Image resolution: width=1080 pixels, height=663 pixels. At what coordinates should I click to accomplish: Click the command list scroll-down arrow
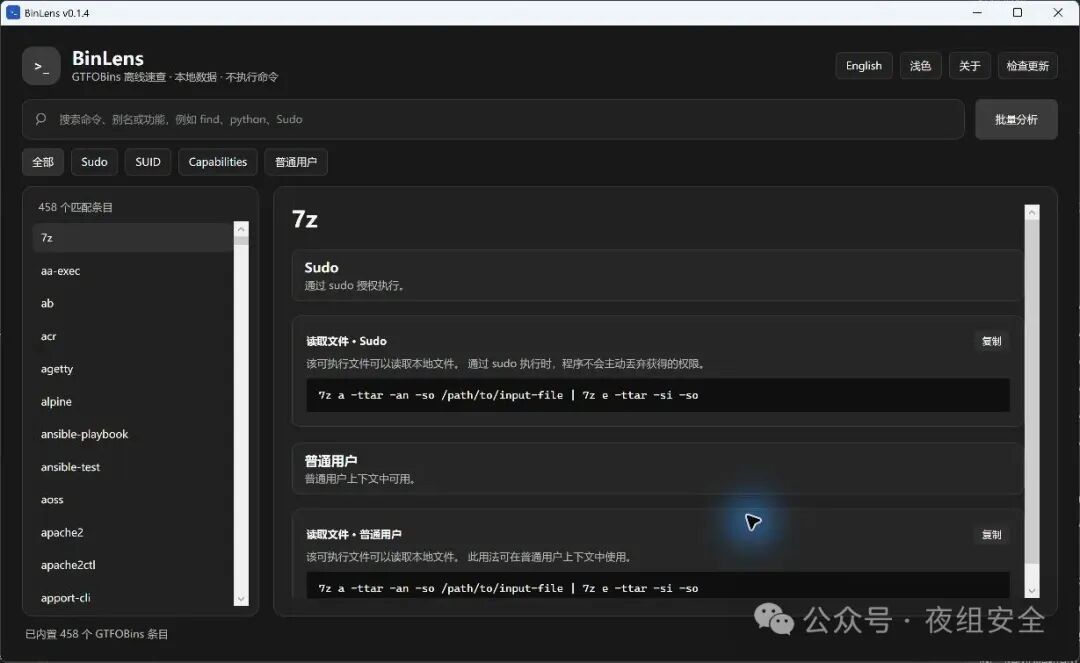(x=241, y=599)
